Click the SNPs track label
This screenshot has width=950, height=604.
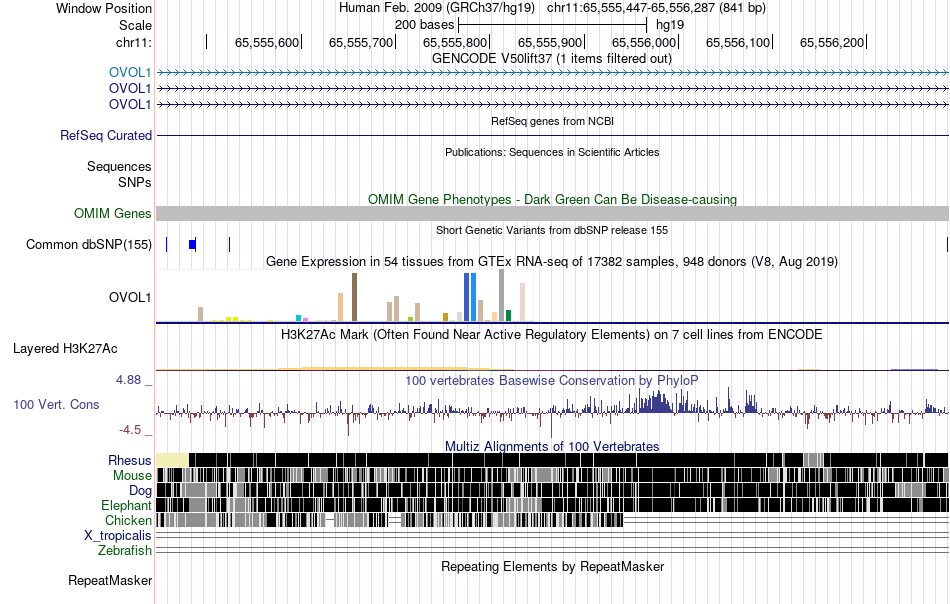point(135,182)
